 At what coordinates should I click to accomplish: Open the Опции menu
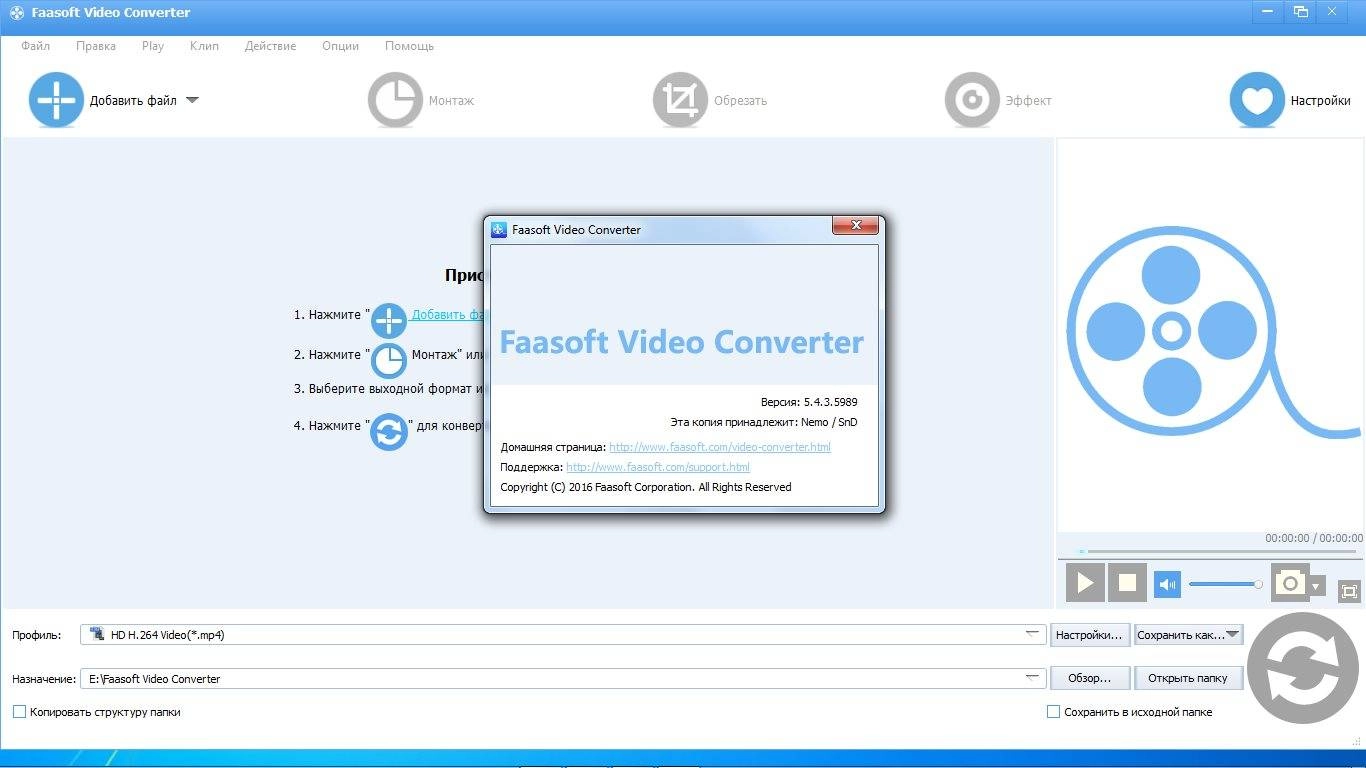tap(340, 46)
